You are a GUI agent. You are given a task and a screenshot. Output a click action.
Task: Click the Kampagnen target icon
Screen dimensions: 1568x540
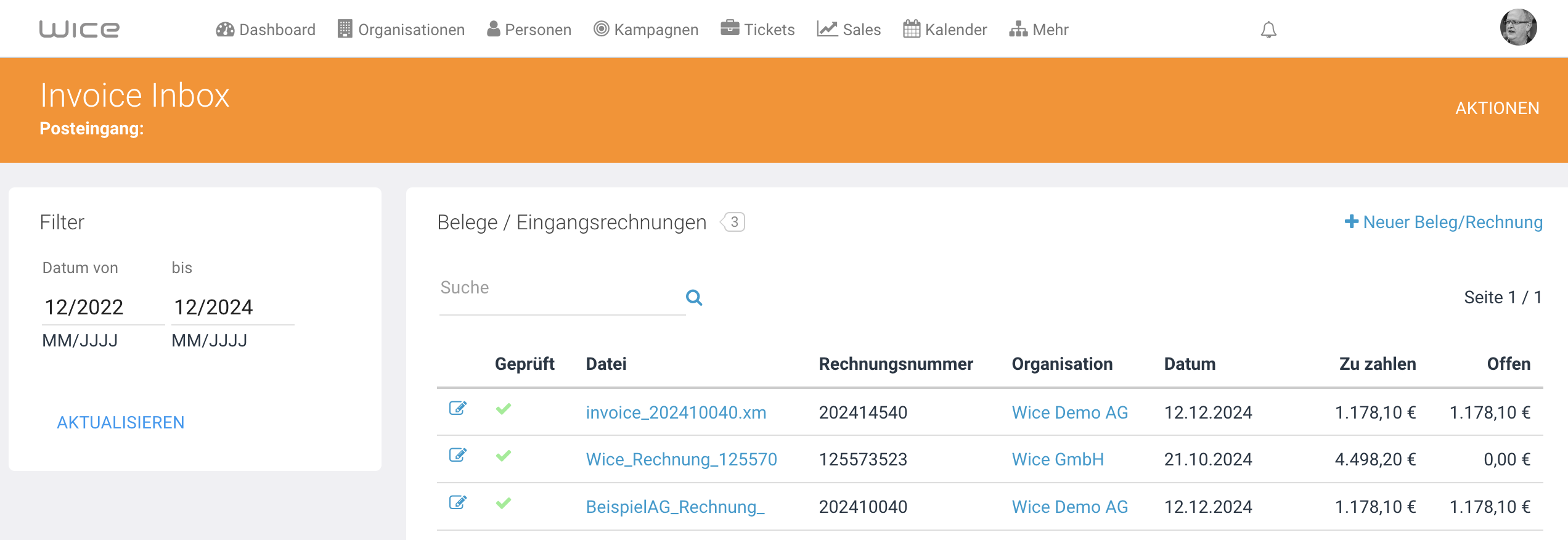(601, 29)
